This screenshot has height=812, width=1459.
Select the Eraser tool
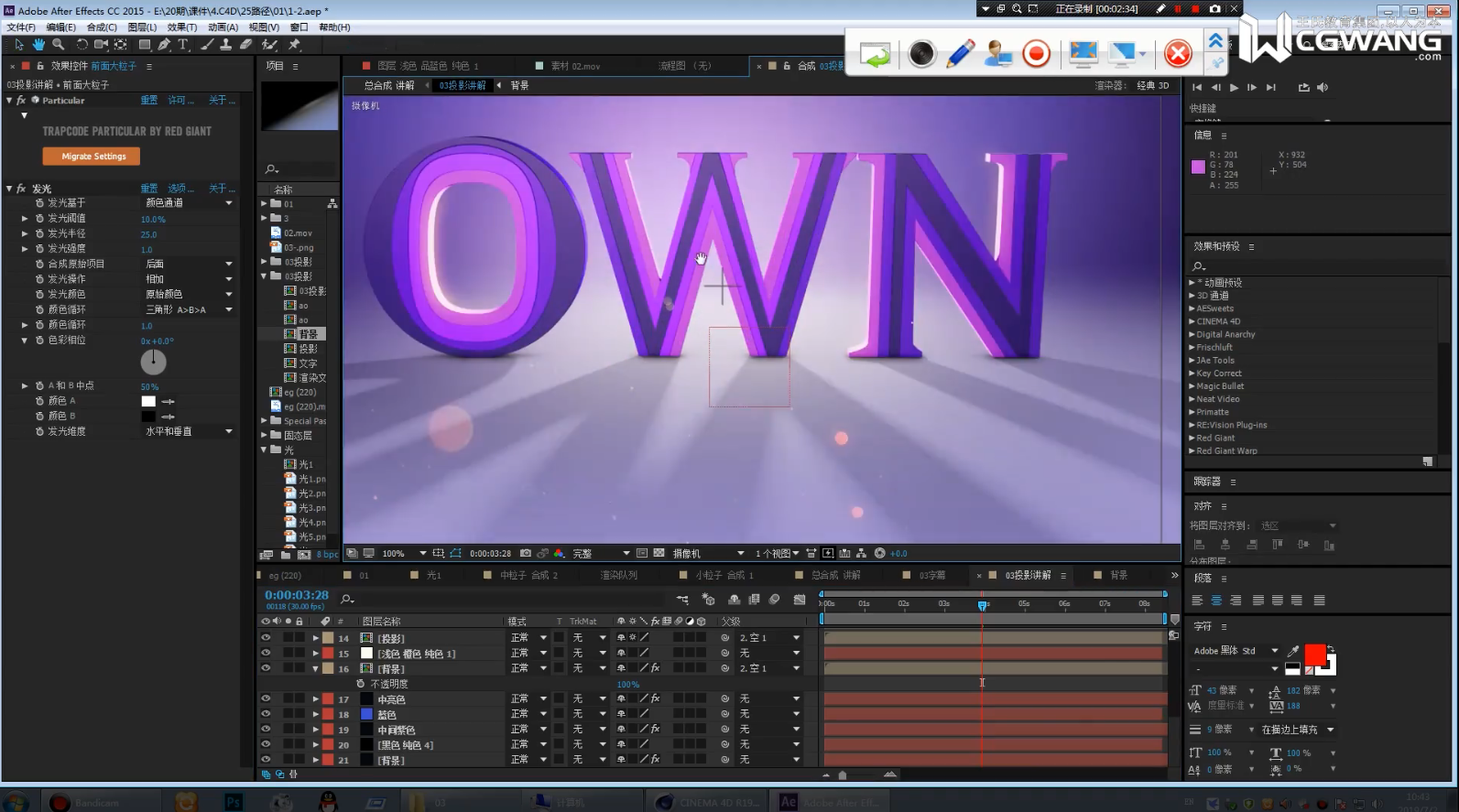(246, 44)
